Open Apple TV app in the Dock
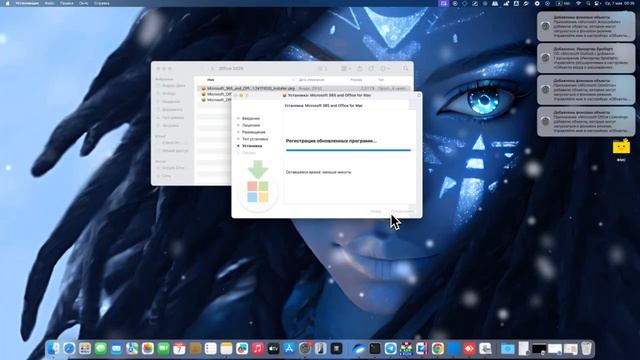The height and width of the screenshot is (360, 640). pyautogui.click(x=273, y=349)
